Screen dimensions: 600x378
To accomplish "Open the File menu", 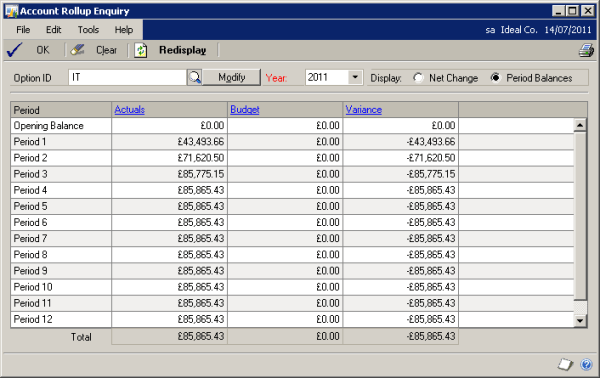I will tap(23, 30).
